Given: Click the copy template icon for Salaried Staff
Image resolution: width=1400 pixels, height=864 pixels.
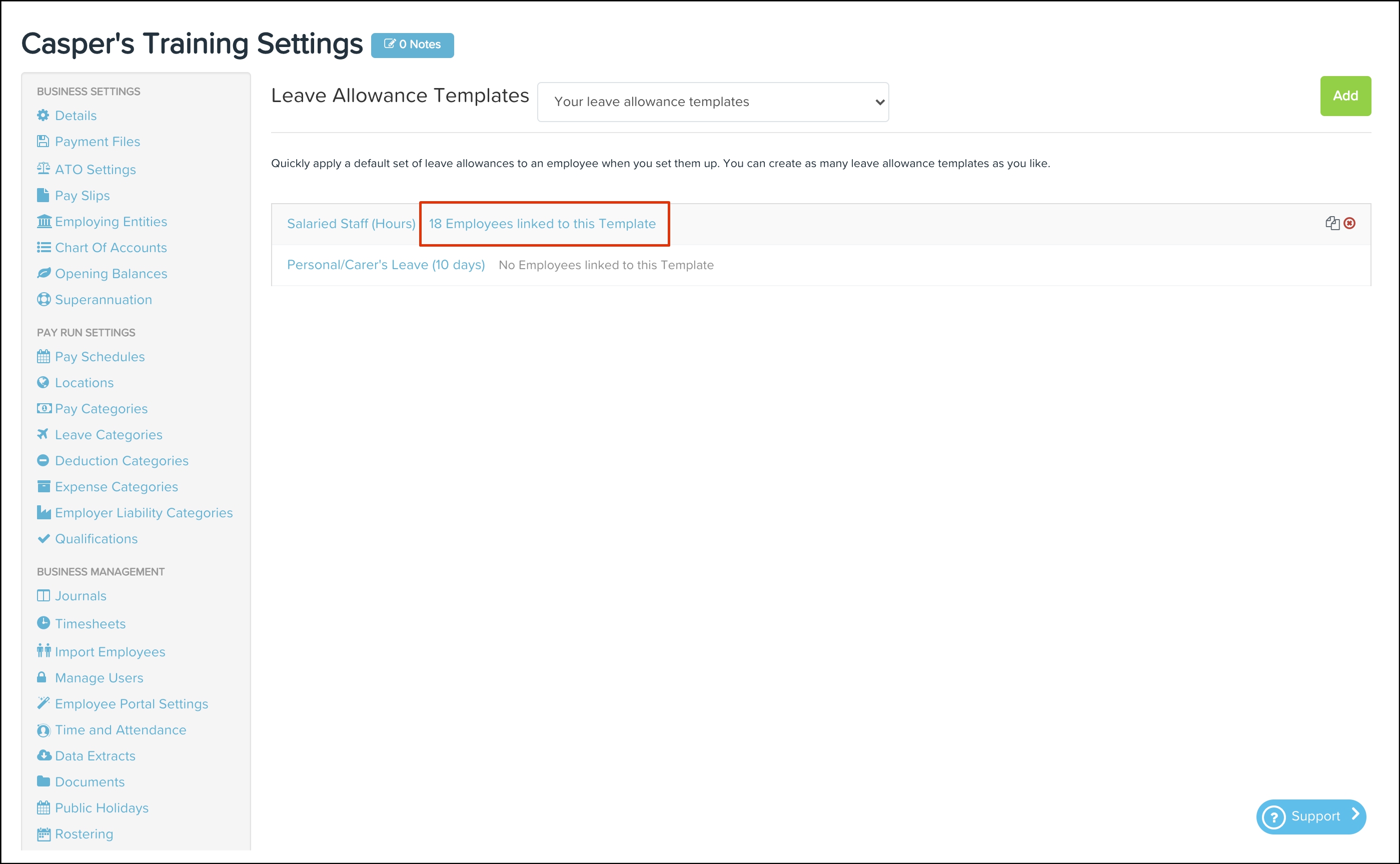Looking at the screenshot, I should point(1332,224).
